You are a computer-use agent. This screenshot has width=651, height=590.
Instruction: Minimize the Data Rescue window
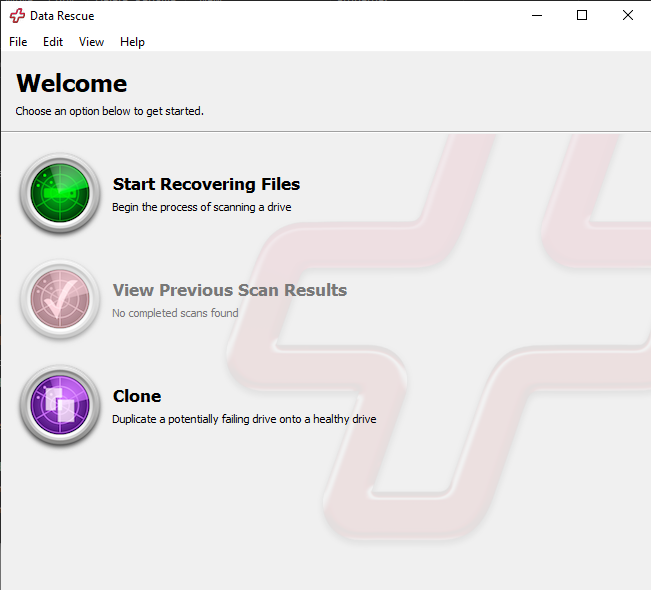(x=537, y=15)
